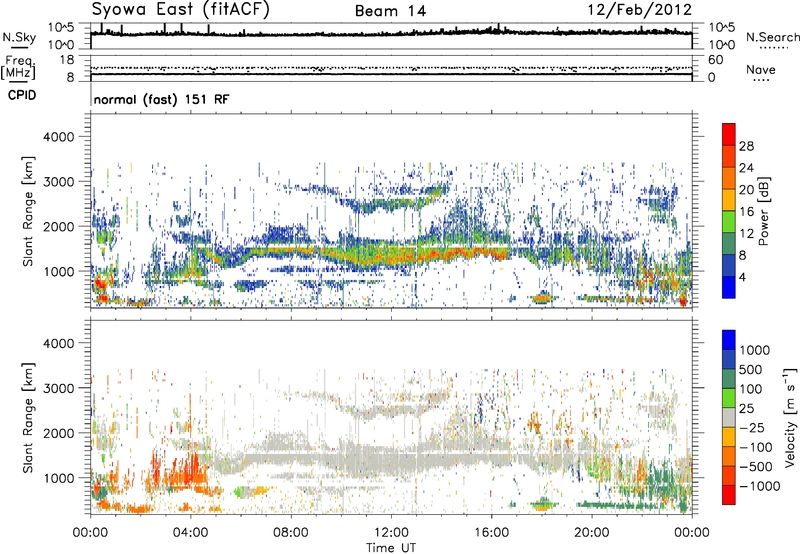Click the '-25' tick on the velocity colorbar
This screenshot has width=800, height=554.
(x=754, y=427)
